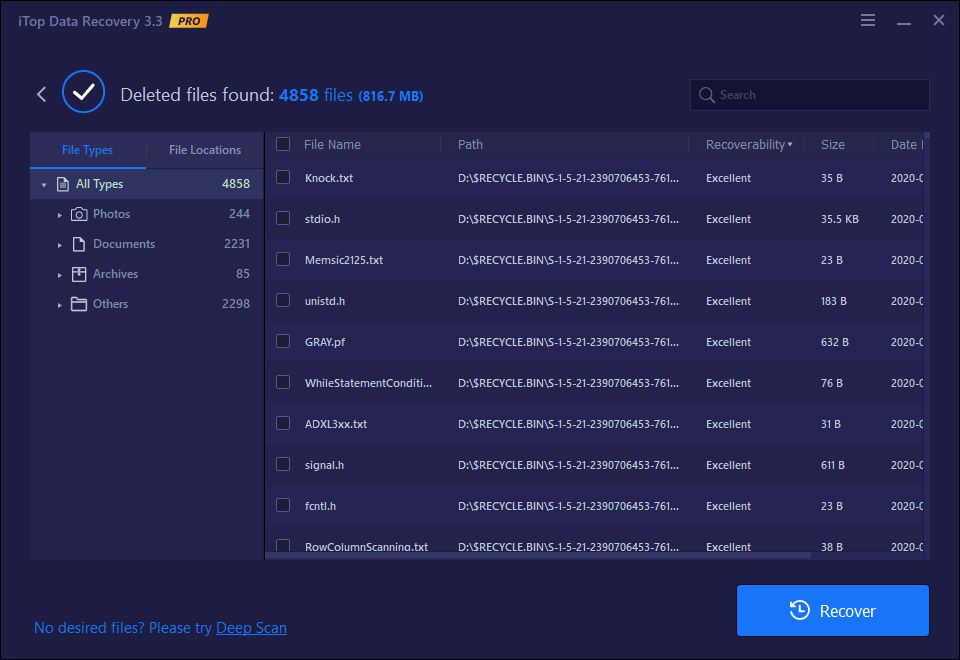
Task: Open the Deep Scan link
Action: (251, 628)
